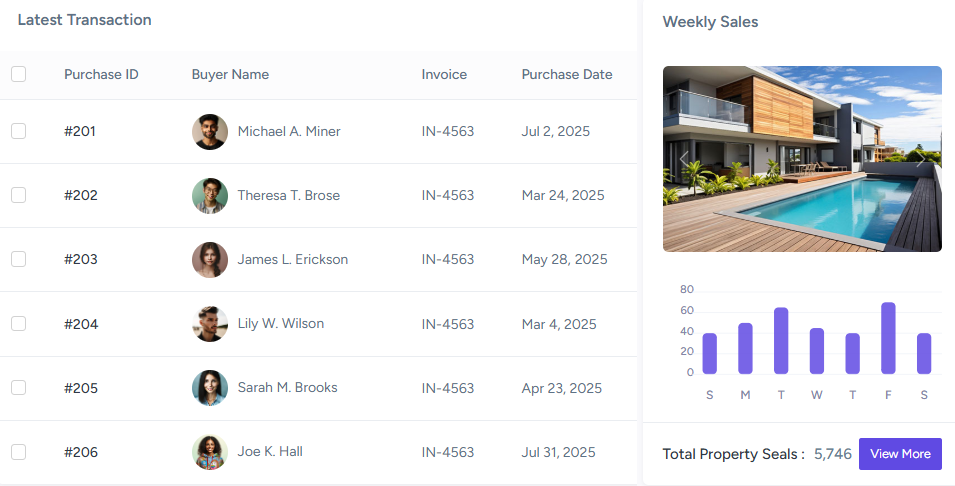Sort by the Purchase ID column header
The width and height of the screenshot is (955, 486).
click(101, 74)
